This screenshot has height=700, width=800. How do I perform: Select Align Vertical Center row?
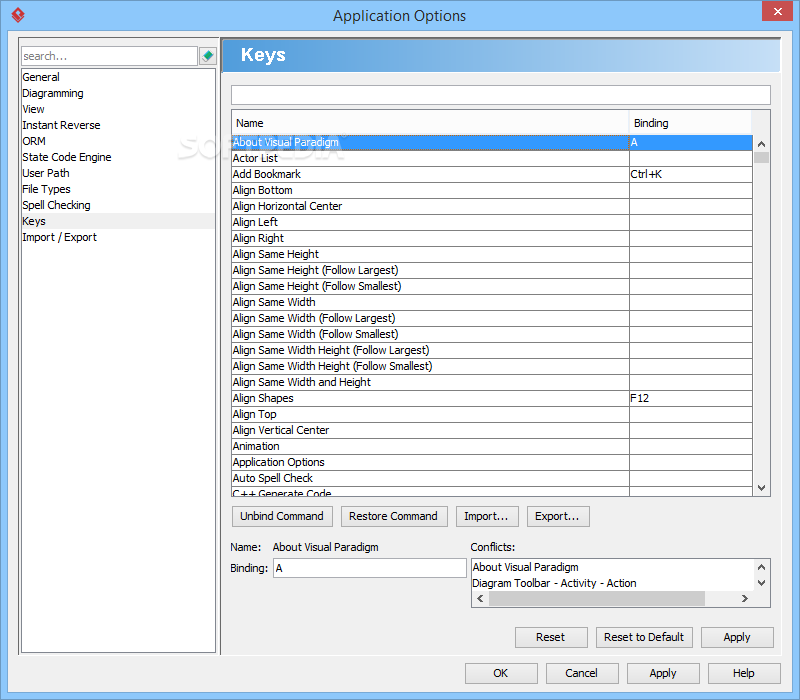click(x=492, y=430)
